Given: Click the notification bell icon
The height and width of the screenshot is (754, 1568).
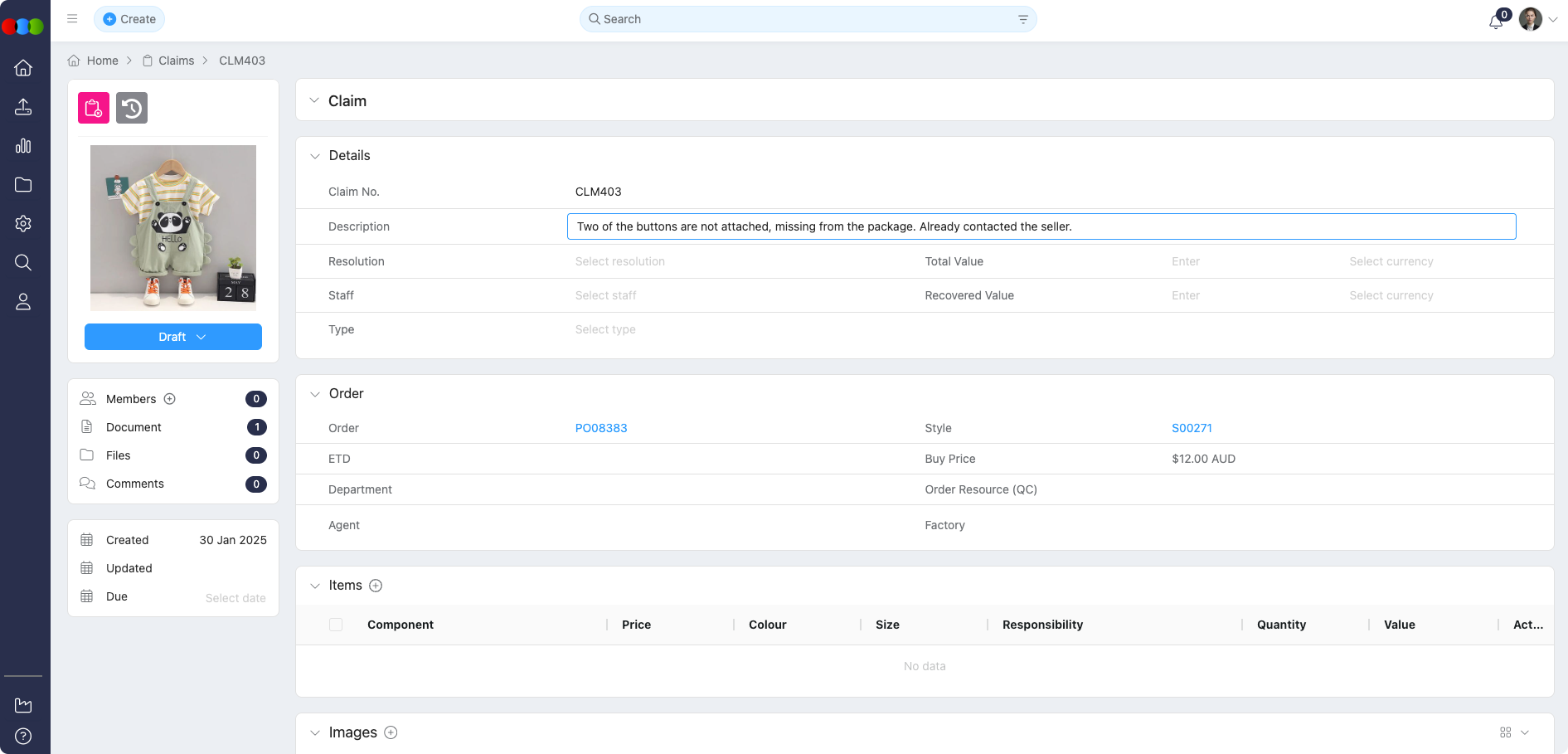Looking at the screenshot, I should click(1496, 21).
